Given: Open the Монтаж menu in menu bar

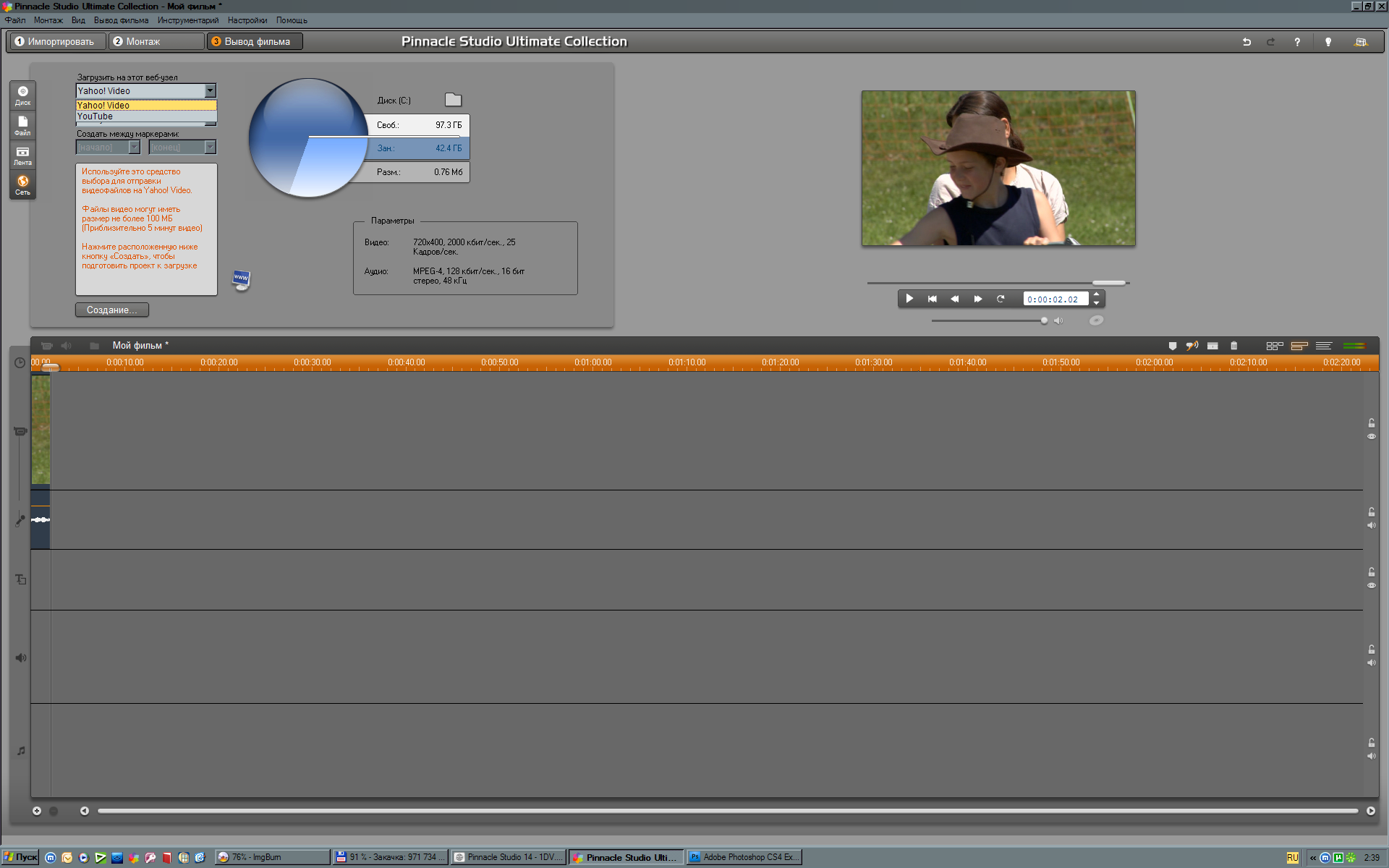Looking at the screenshot, I should 48,20.
